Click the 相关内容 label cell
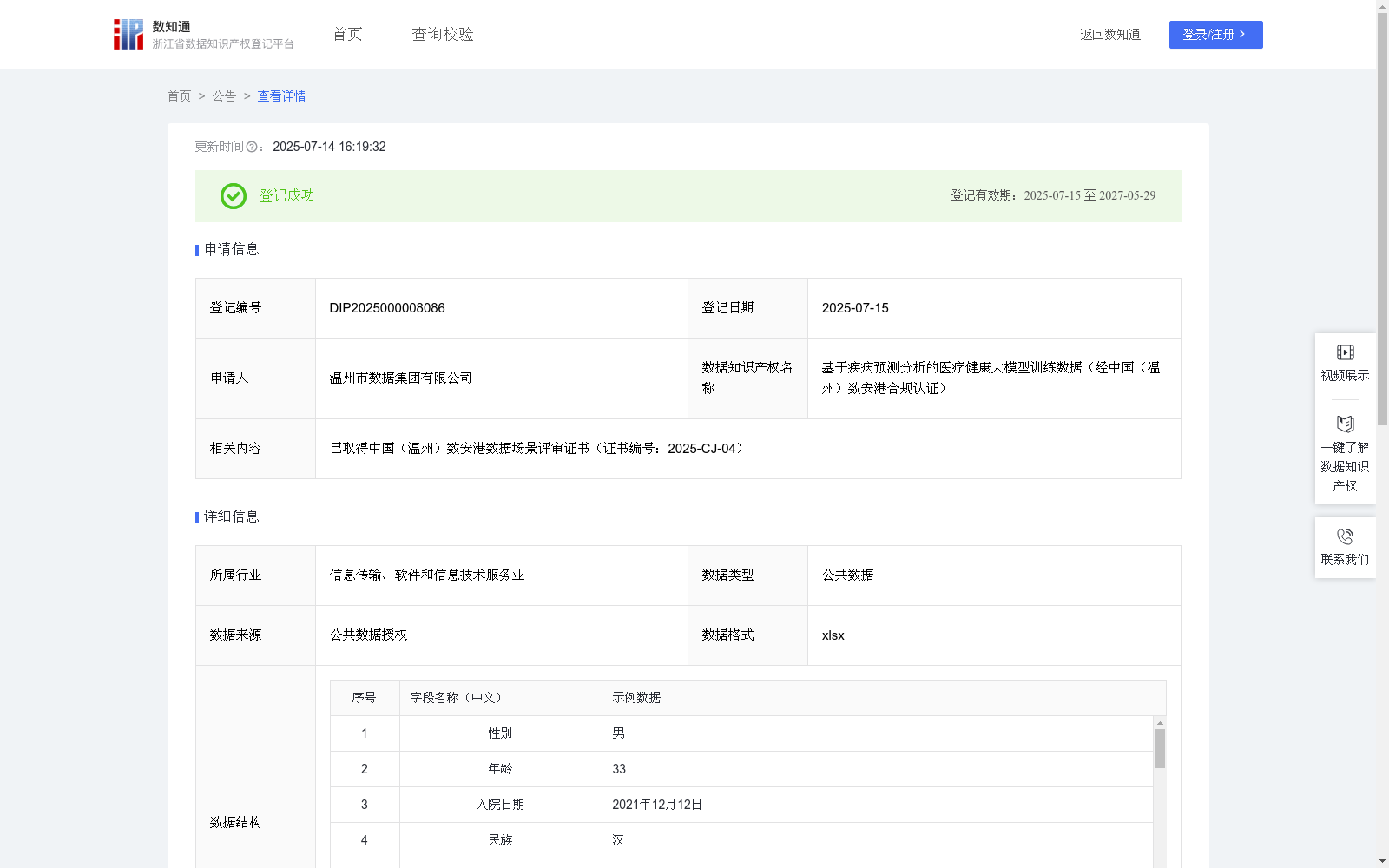1389x868 pixels. click(x=255, y=449)
